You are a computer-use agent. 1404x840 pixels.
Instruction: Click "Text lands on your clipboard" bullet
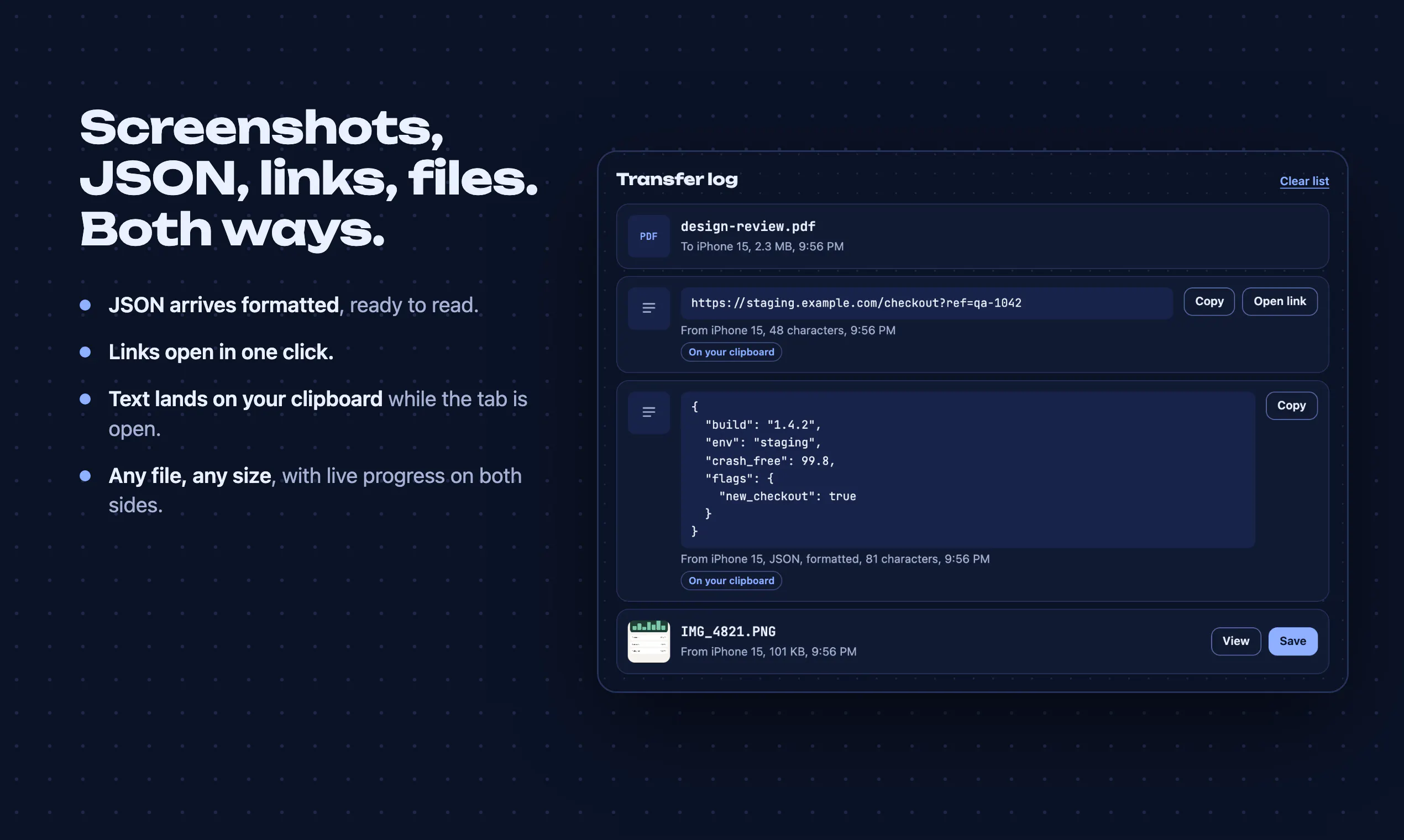(x=245, y=399)
